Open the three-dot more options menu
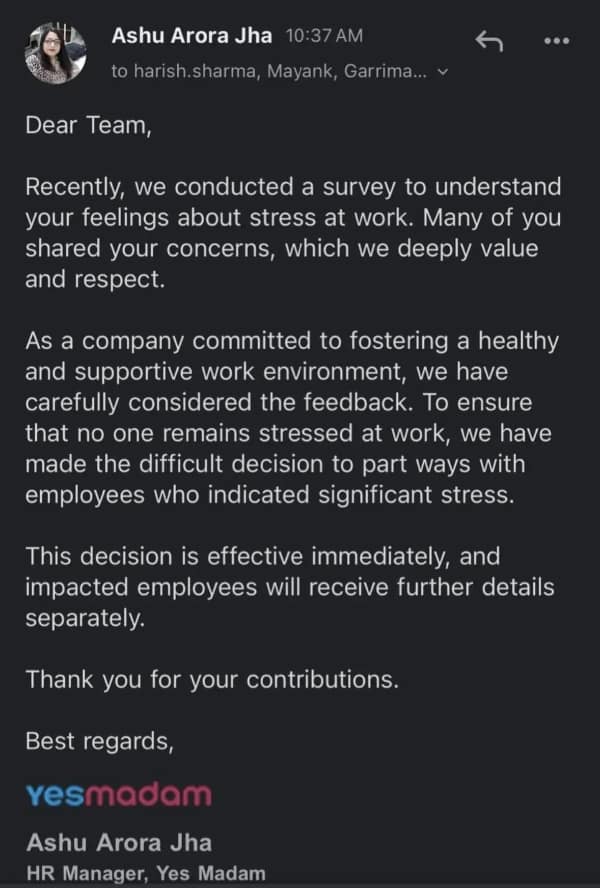Screen dimensions: 600x888 [x=556, y=41]
